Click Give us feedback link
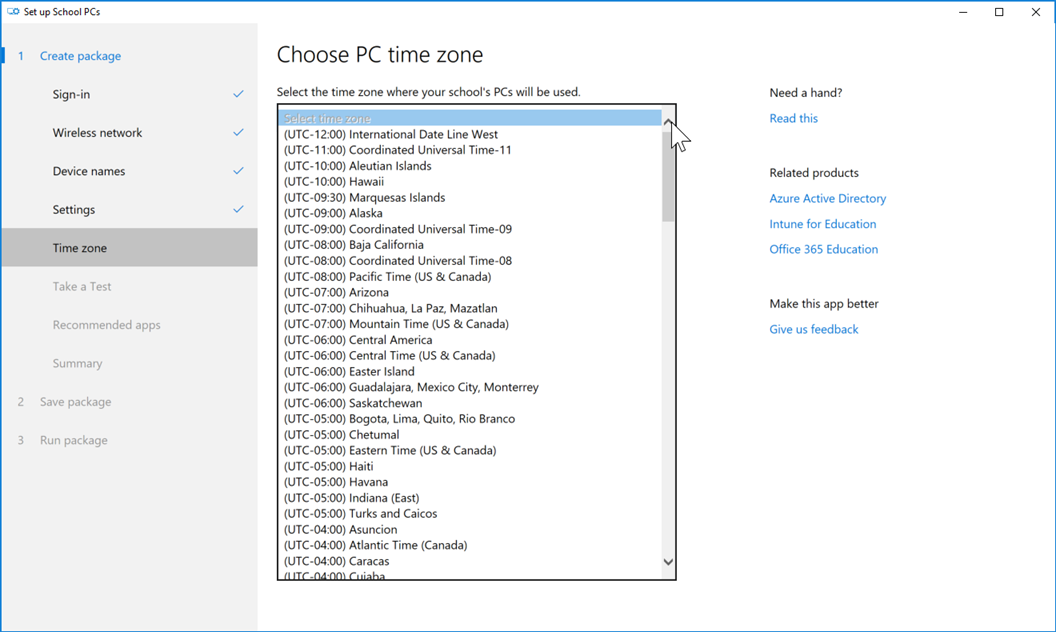 pyautogui.click(x=813, y=329)
